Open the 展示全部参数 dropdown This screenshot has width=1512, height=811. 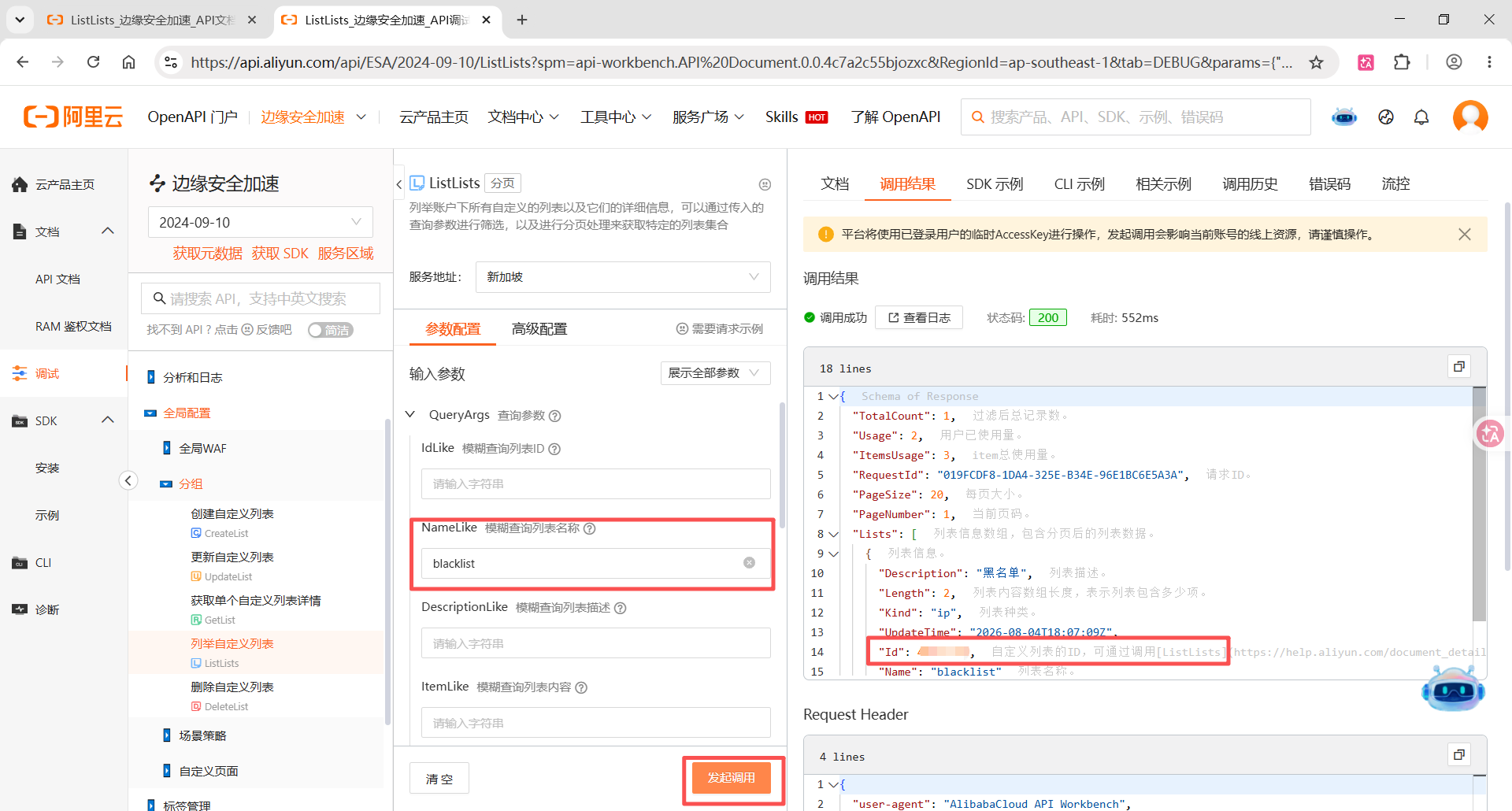point(715,373)
